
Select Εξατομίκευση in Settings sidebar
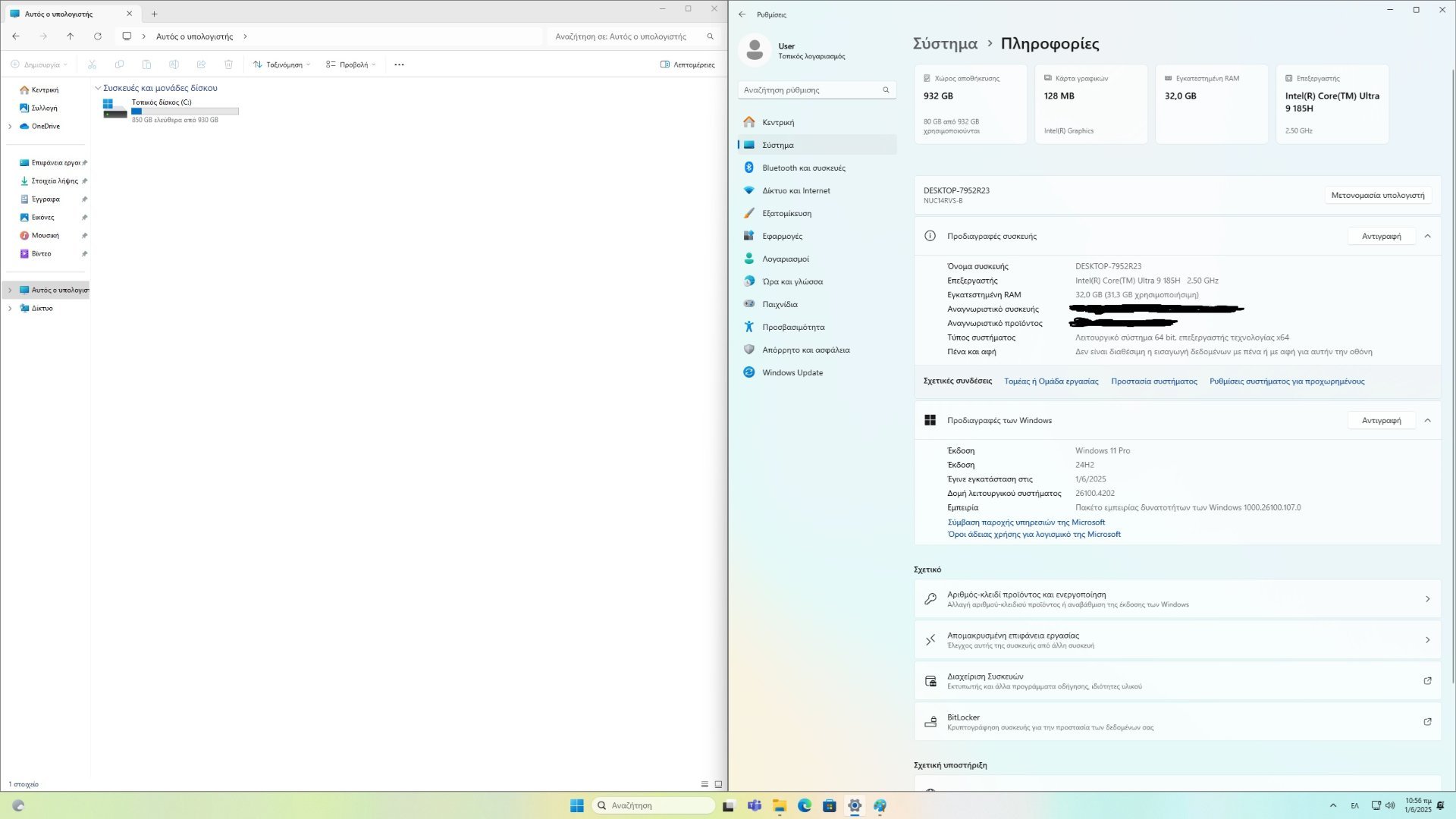pyautogui.click(x=817, y=213)
